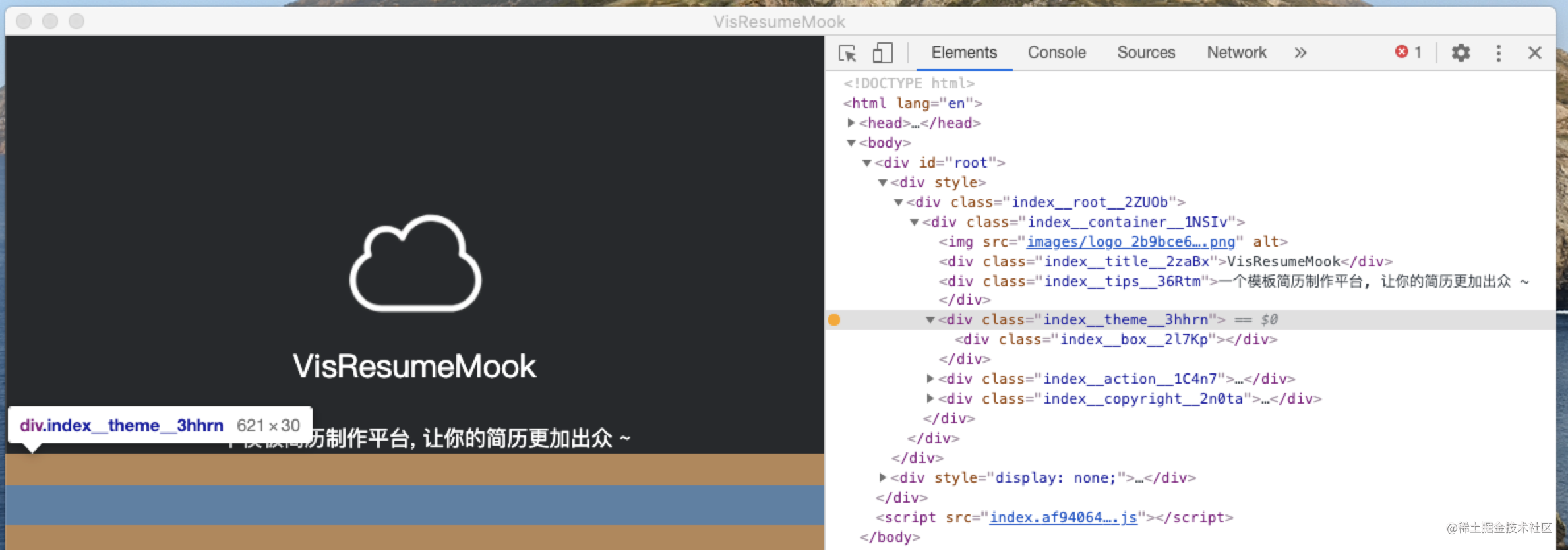This screenshot has width=1568, height=550.
Task: Show more DevTools tabs chevron
Action: (x=1300, y=53)
